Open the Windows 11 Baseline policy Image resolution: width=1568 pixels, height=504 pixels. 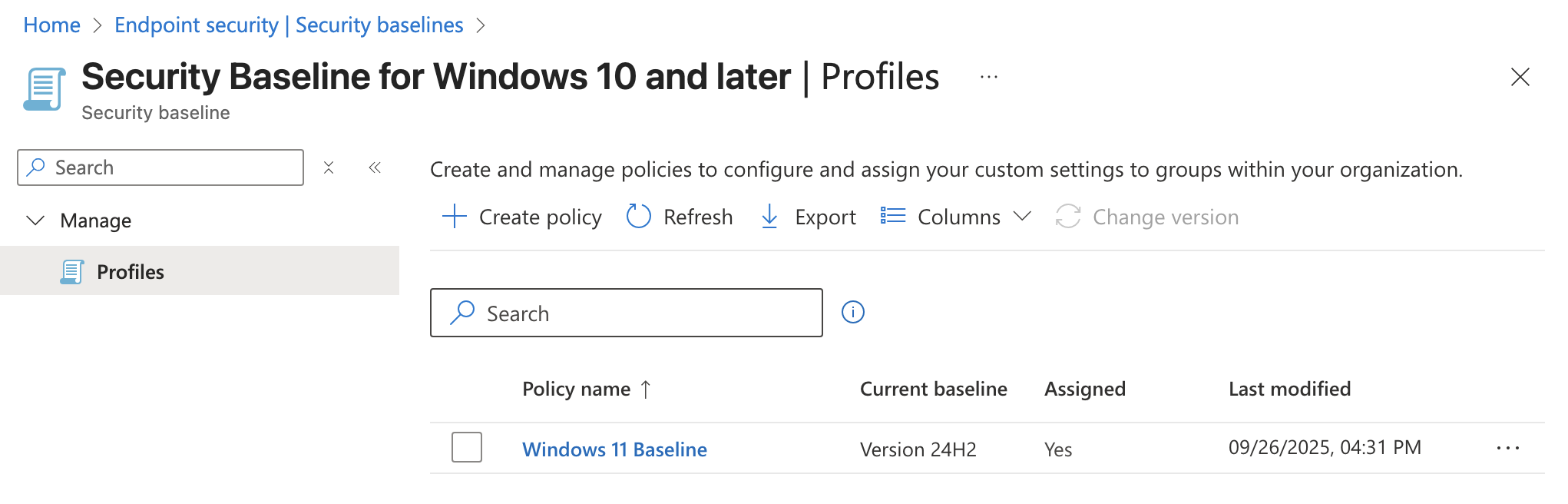click(x=614, y=449)
